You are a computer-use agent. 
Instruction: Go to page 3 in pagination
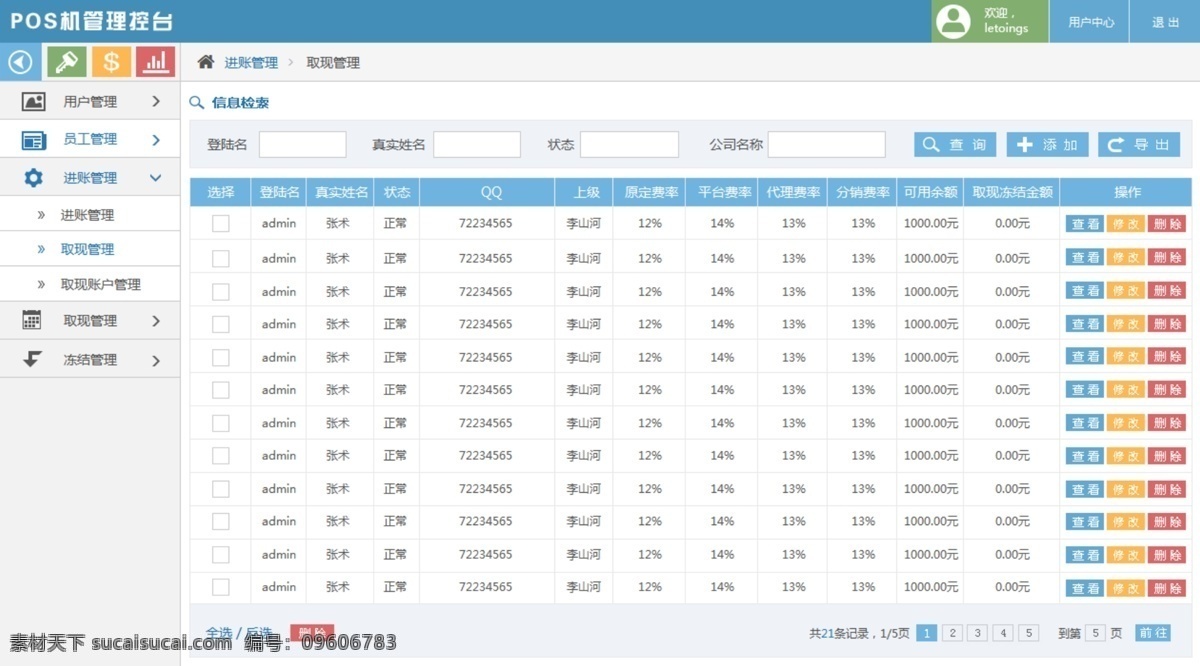pyautogui.click(x=977, y=633)
